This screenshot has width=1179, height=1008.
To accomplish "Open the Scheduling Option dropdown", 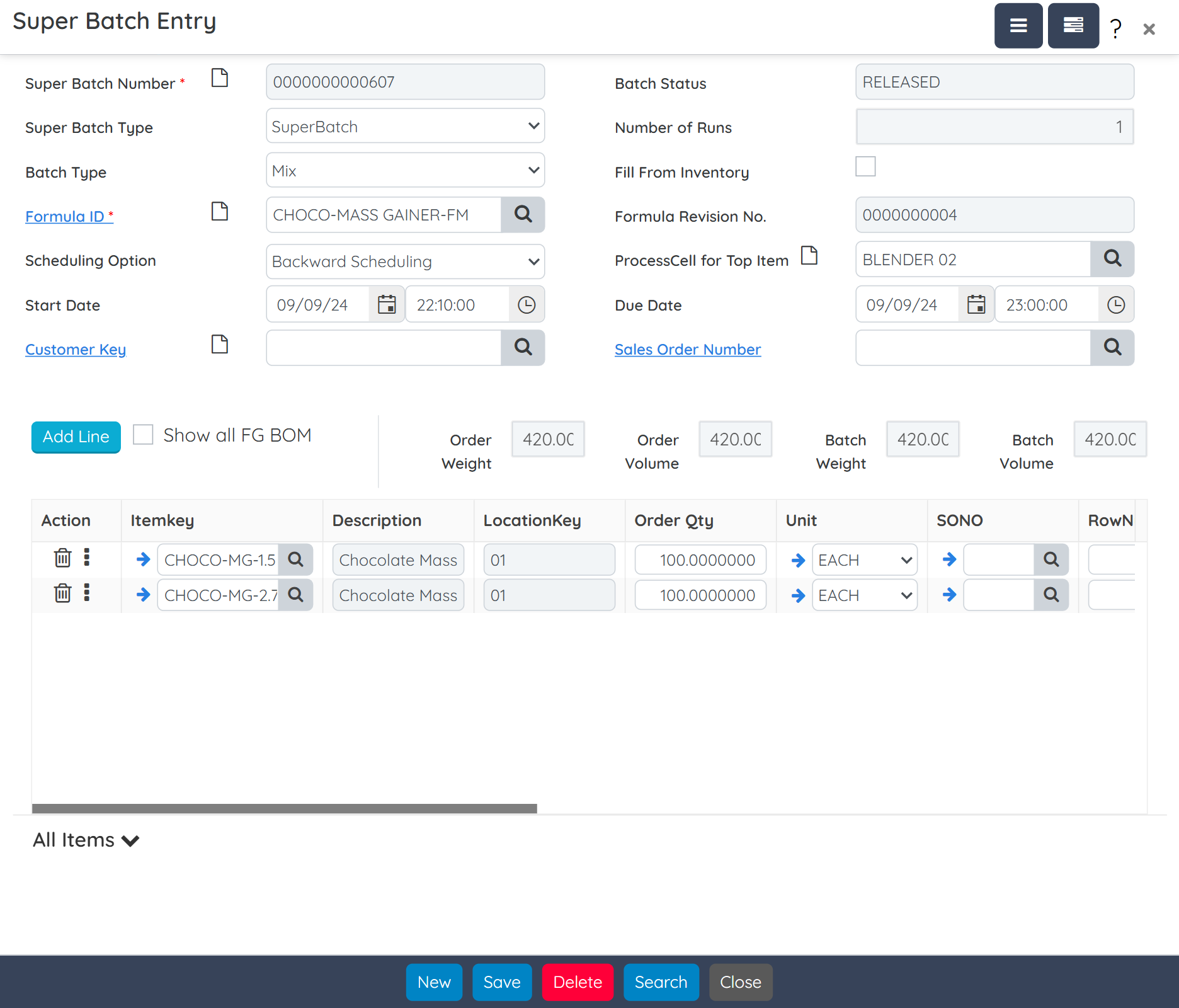I will coord(405,261).
